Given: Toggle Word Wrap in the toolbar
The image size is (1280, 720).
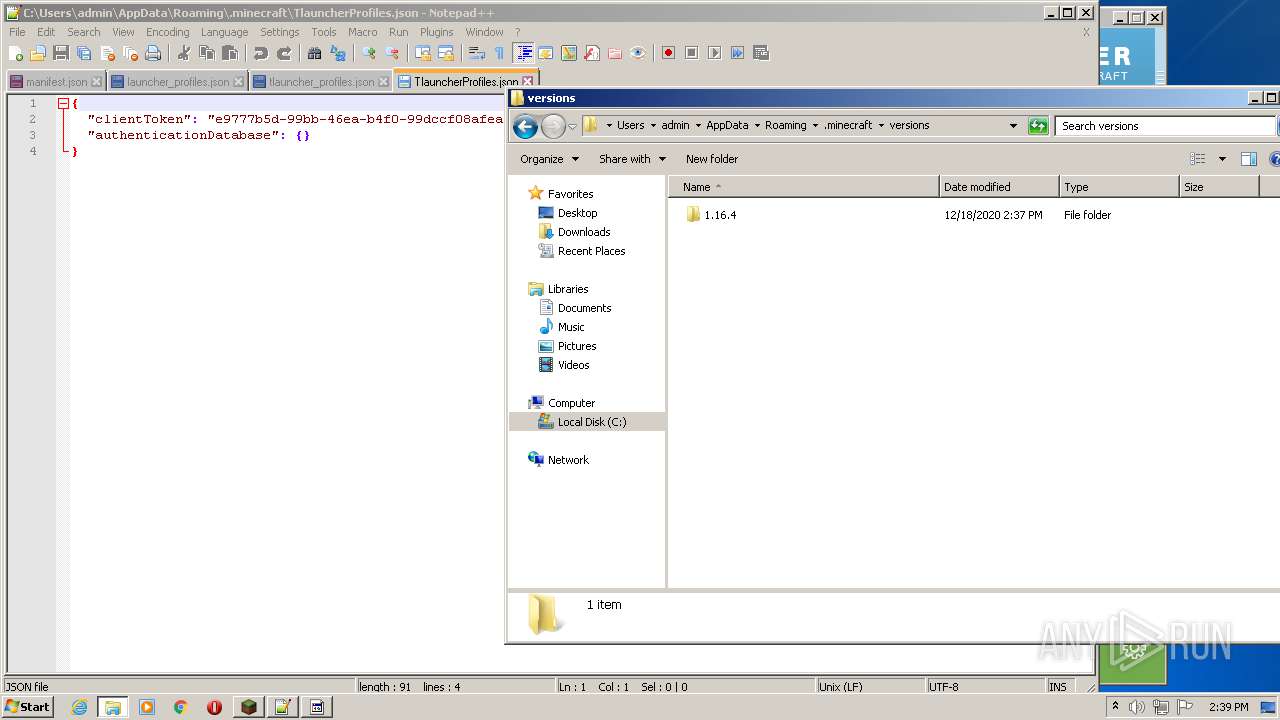Looking at the screenshot, I should point(477,53).
